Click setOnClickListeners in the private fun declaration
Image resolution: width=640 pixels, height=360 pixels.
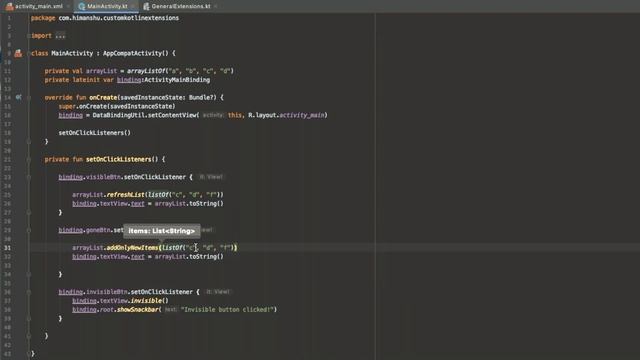(118, 159)
